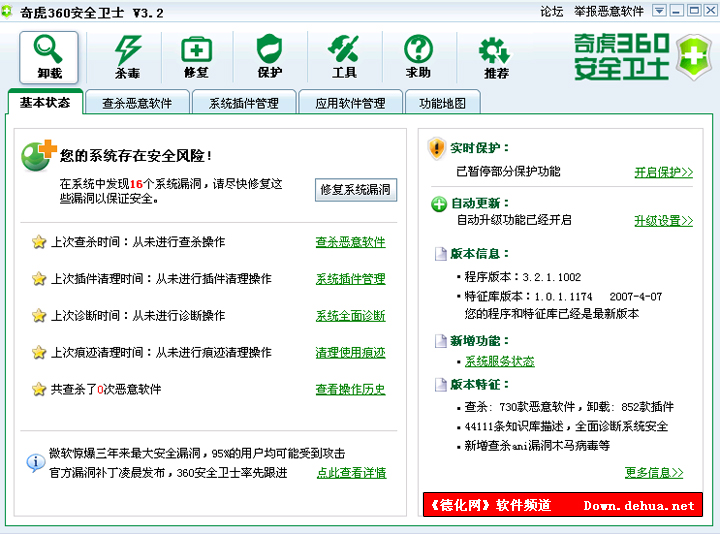Screen dimensions: 720x534
Task: Click the star beside 上次痕迹清理时间
Action: pos(39,352)
